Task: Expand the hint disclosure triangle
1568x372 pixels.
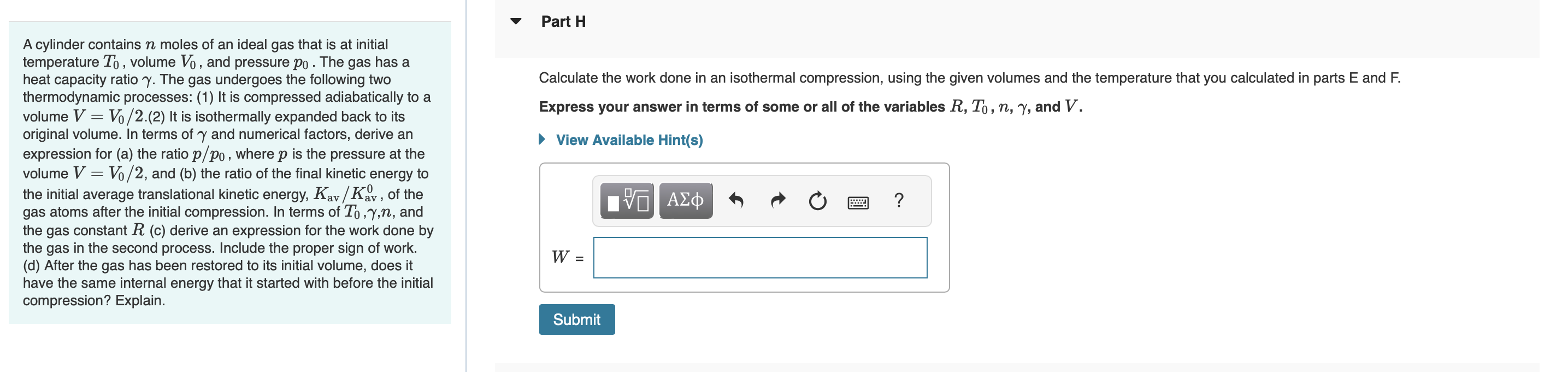Action: coord(542,139)
